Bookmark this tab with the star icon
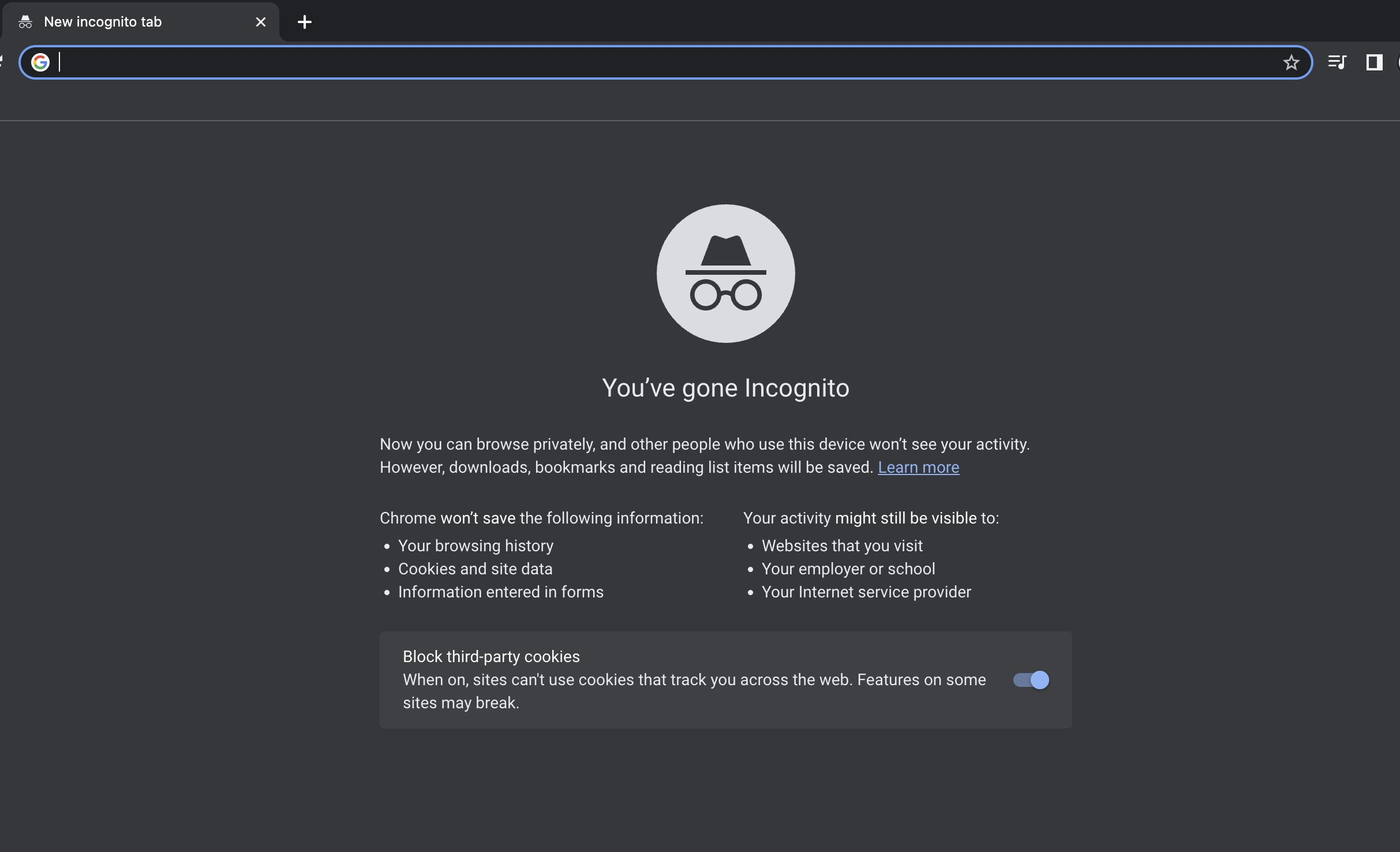 click(1291, 62)
